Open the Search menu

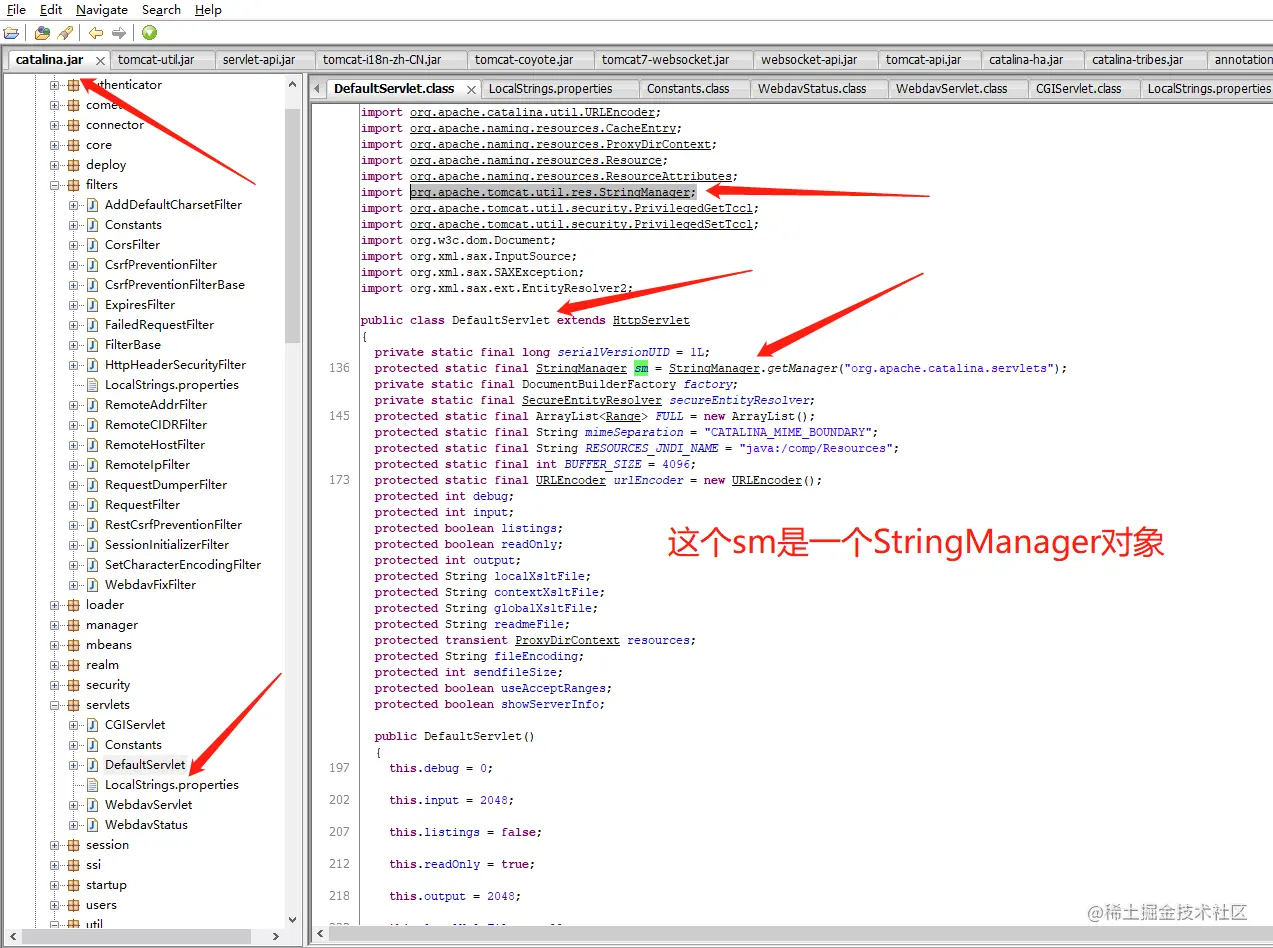coord(161,9)
